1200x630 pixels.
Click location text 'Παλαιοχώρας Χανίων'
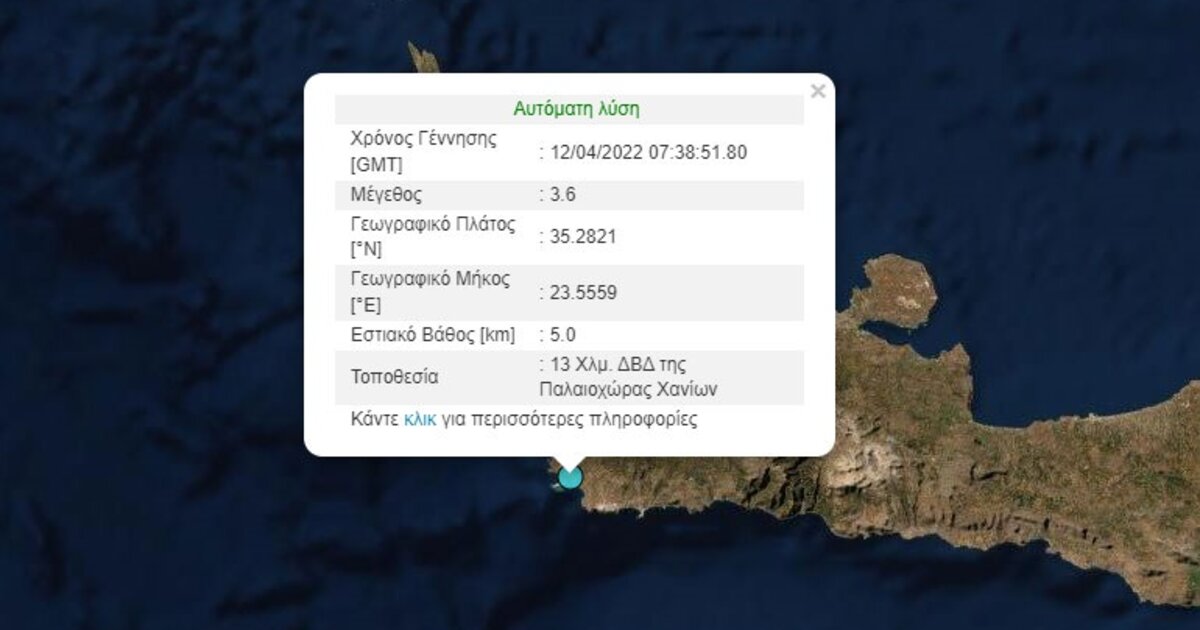(626, 388)
